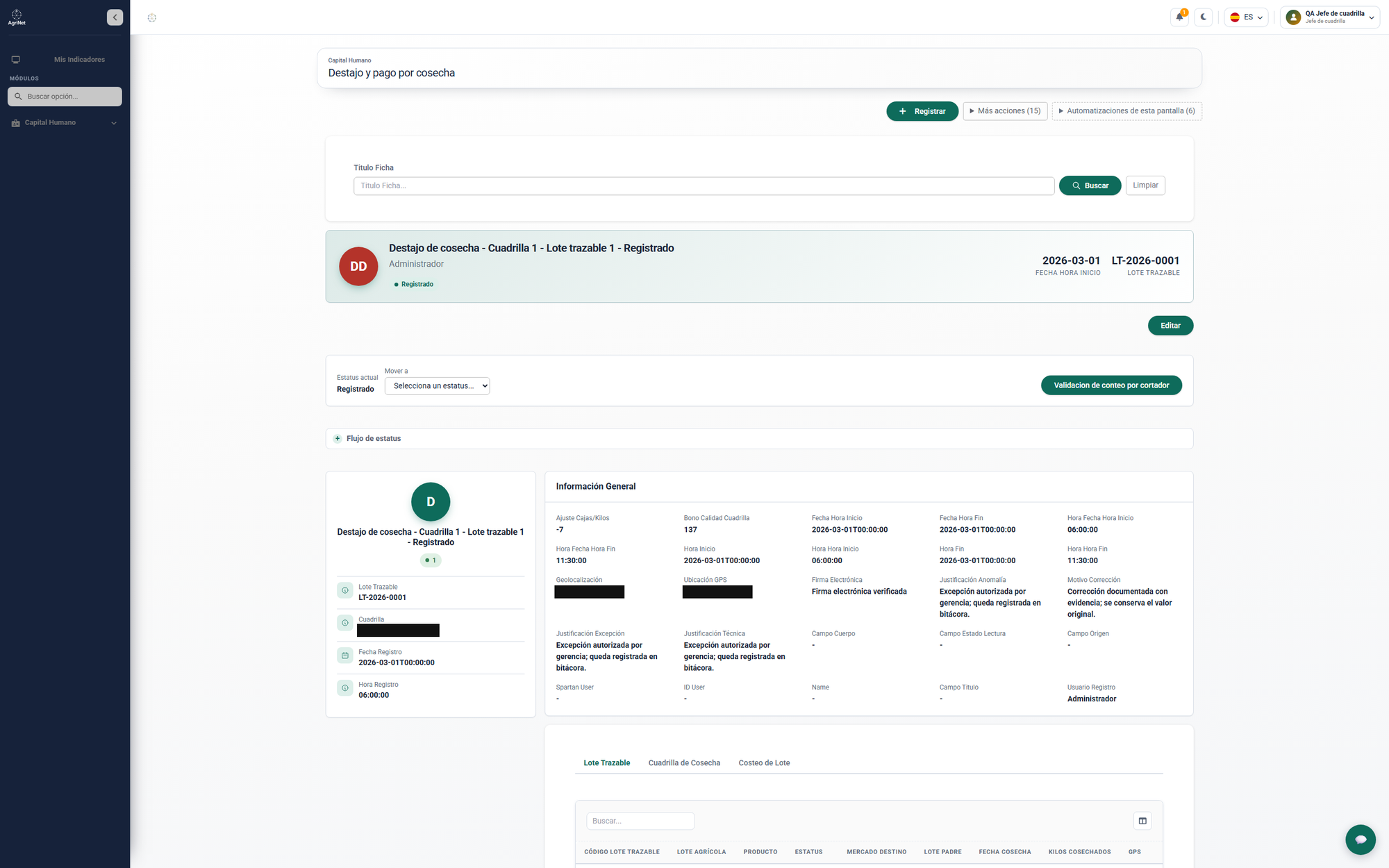Focus the Titulo Ficha search input
Image resolution: width=1389 pixels, height=868 pixels.
click(704, 186)
